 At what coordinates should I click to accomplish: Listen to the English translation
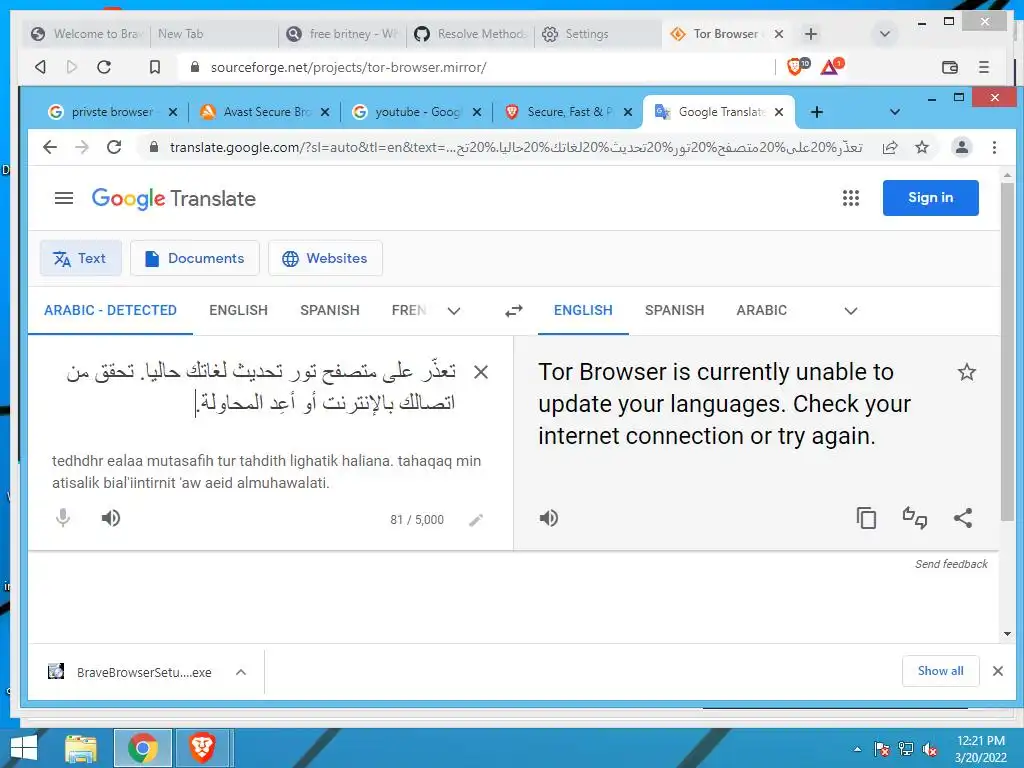coord(549,518)
